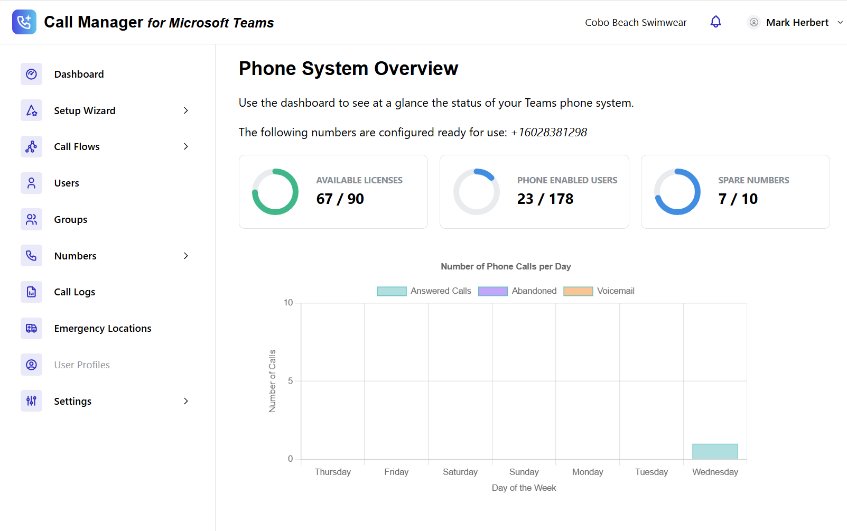Click the Wednesday answered calls bar
The image size is (847, 531).
click(x=714, y=452)
